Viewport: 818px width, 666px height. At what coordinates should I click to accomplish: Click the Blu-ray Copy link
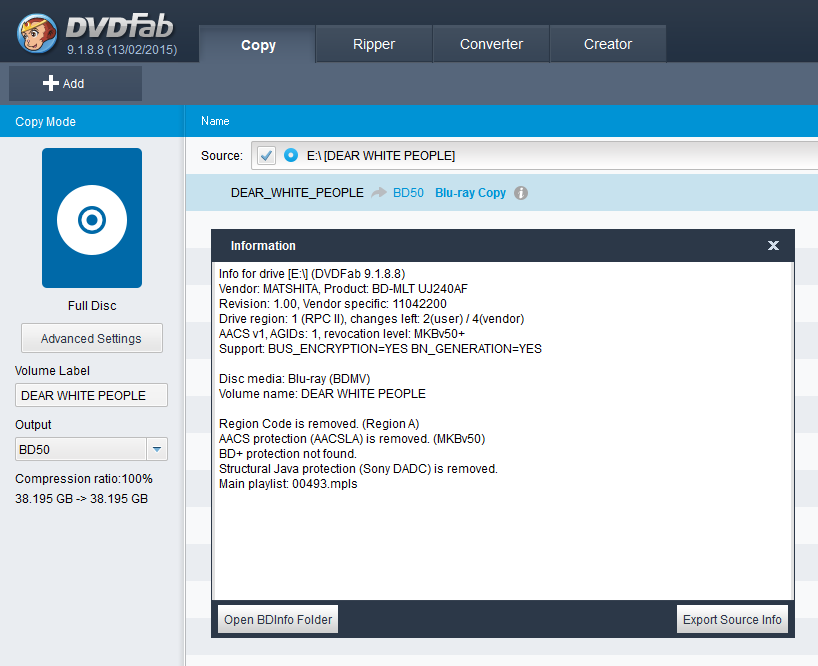click(471, 193)
